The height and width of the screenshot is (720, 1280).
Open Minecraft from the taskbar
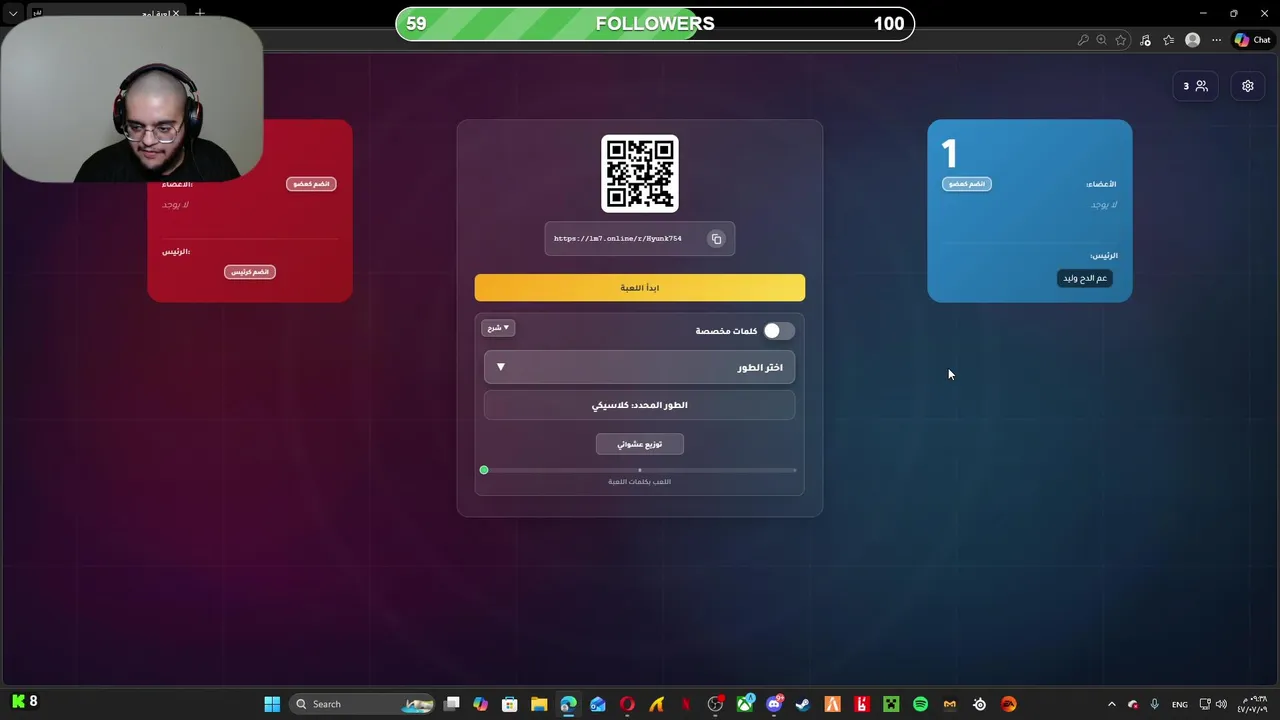891,704
